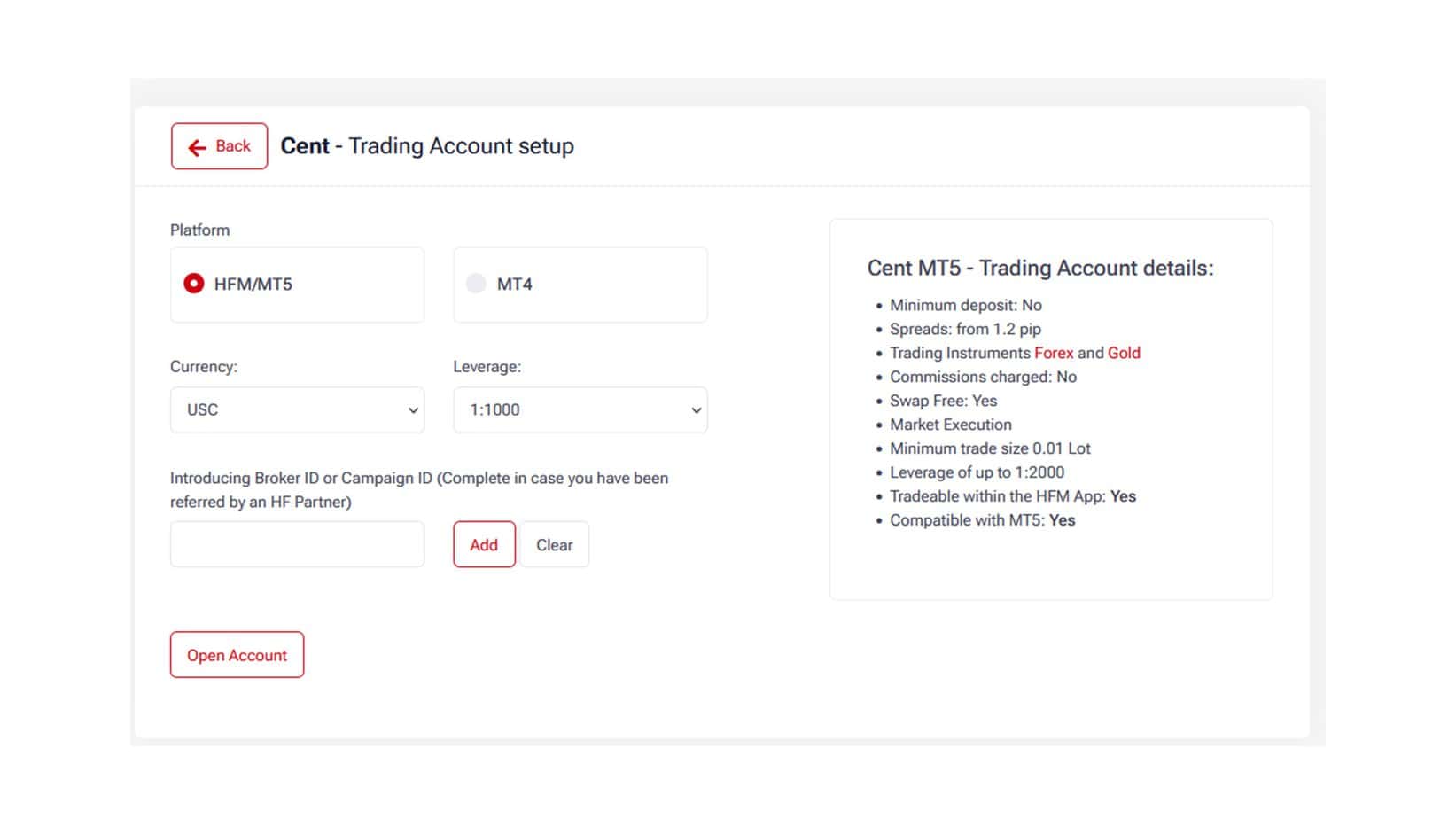The width and height of the screenshot is (1456, 819).
Task: Click 'Leverage of up to 1:2000' text
Action: click(977, 472)
